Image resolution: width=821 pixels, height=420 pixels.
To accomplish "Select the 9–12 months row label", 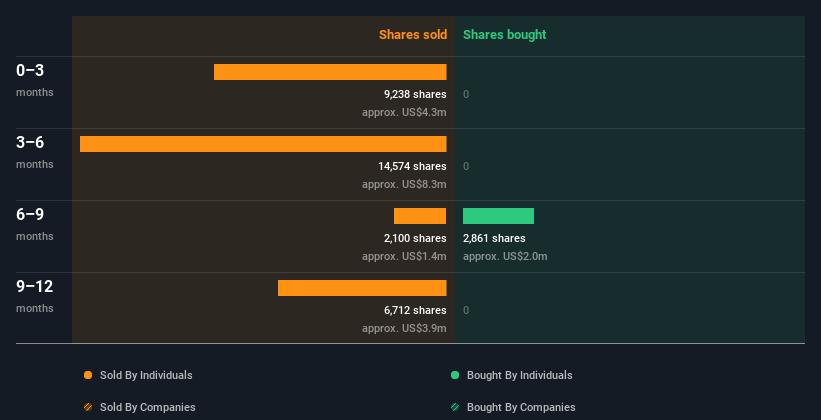I will (35, 296).
